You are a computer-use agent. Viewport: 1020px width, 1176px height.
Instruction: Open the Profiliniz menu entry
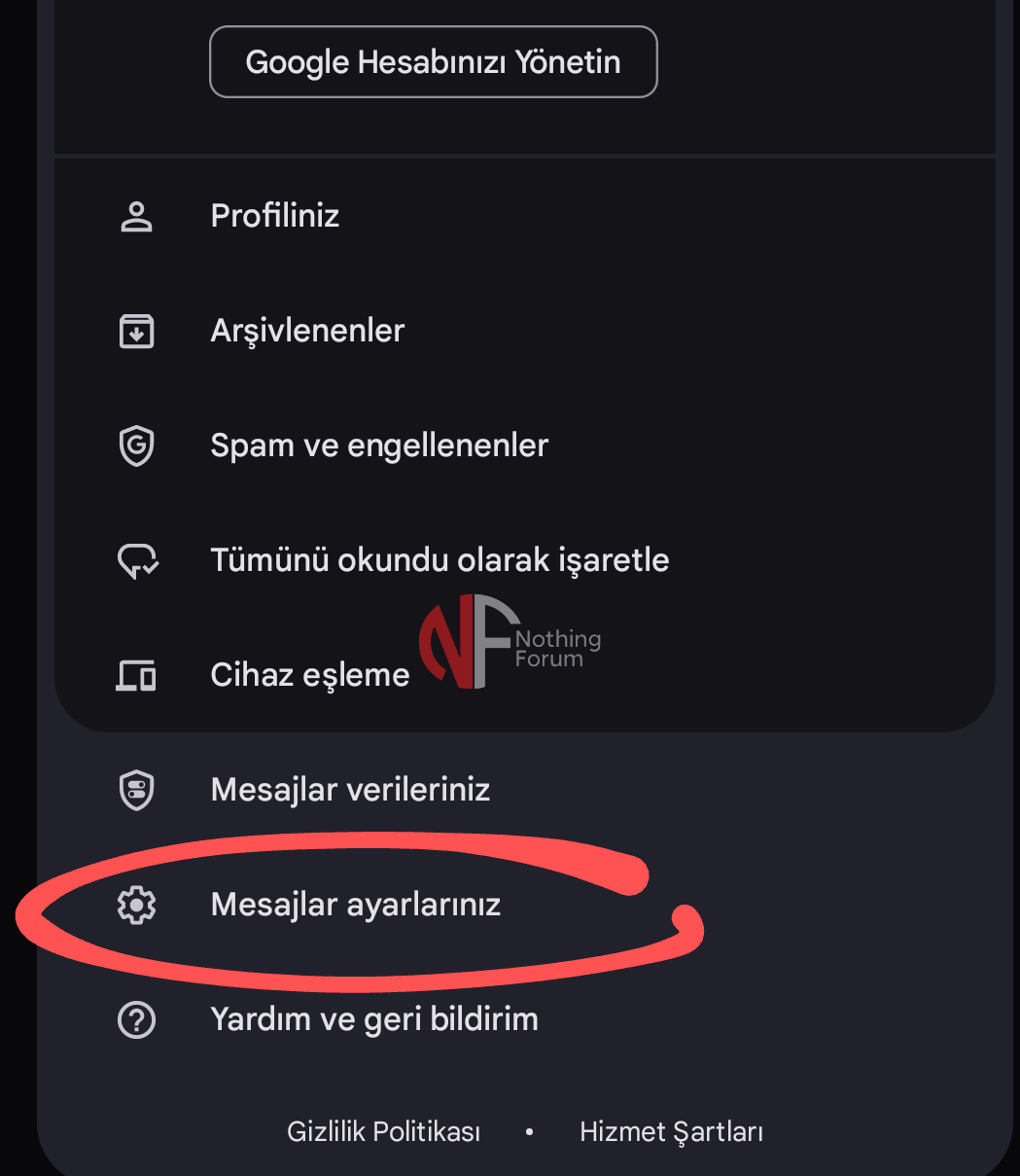[x=275, y=216]
